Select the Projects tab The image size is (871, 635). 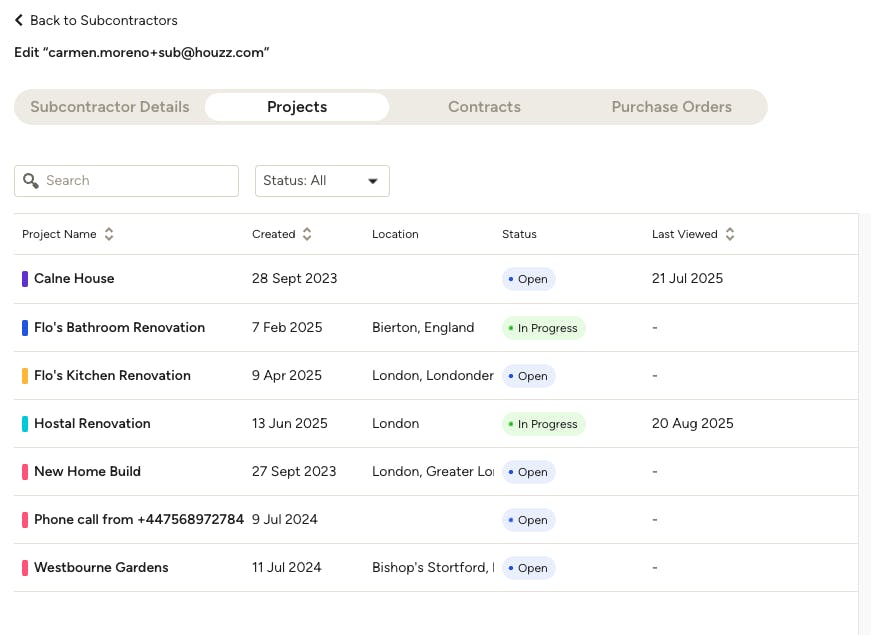tap(297, 107)
